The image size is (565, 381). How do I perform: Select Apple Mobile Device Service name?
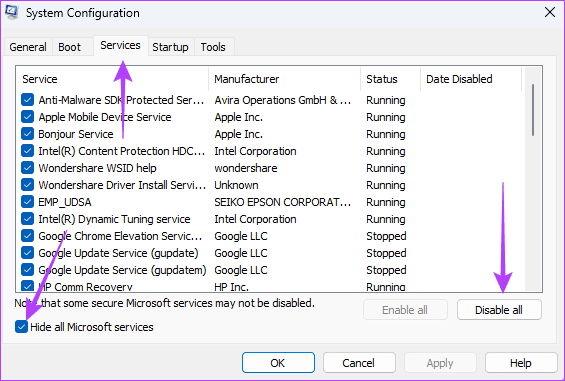point(105,117)
